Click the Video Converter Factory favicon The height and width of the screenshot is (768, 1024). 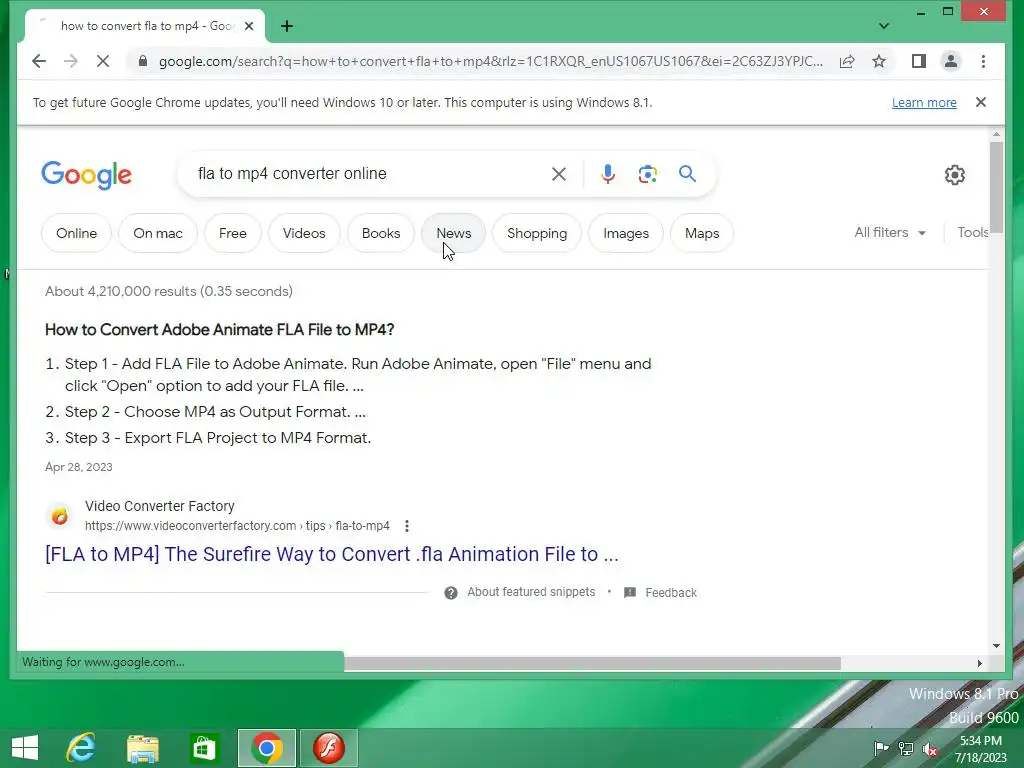click(x=59, y=516)
